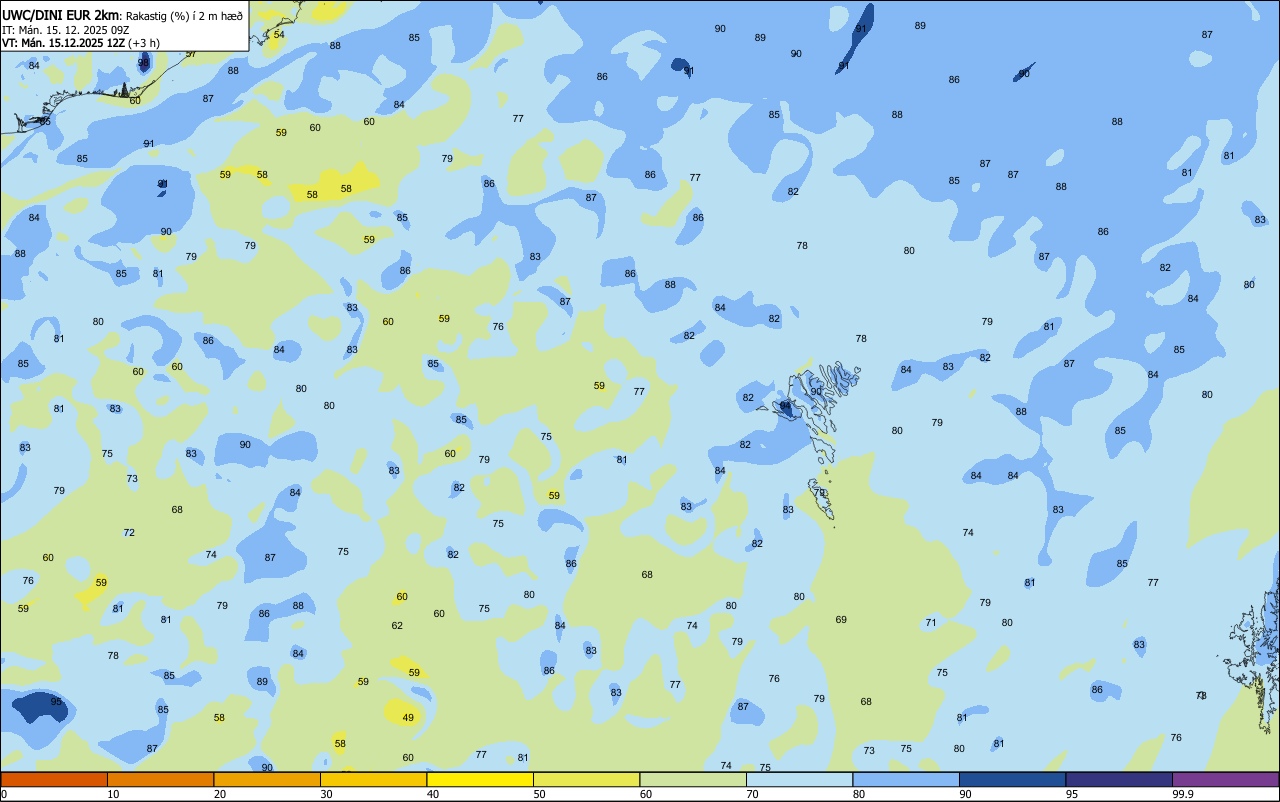
Task: Select the 80–90 blue legend segment
Action: click(x=906, y=779)
